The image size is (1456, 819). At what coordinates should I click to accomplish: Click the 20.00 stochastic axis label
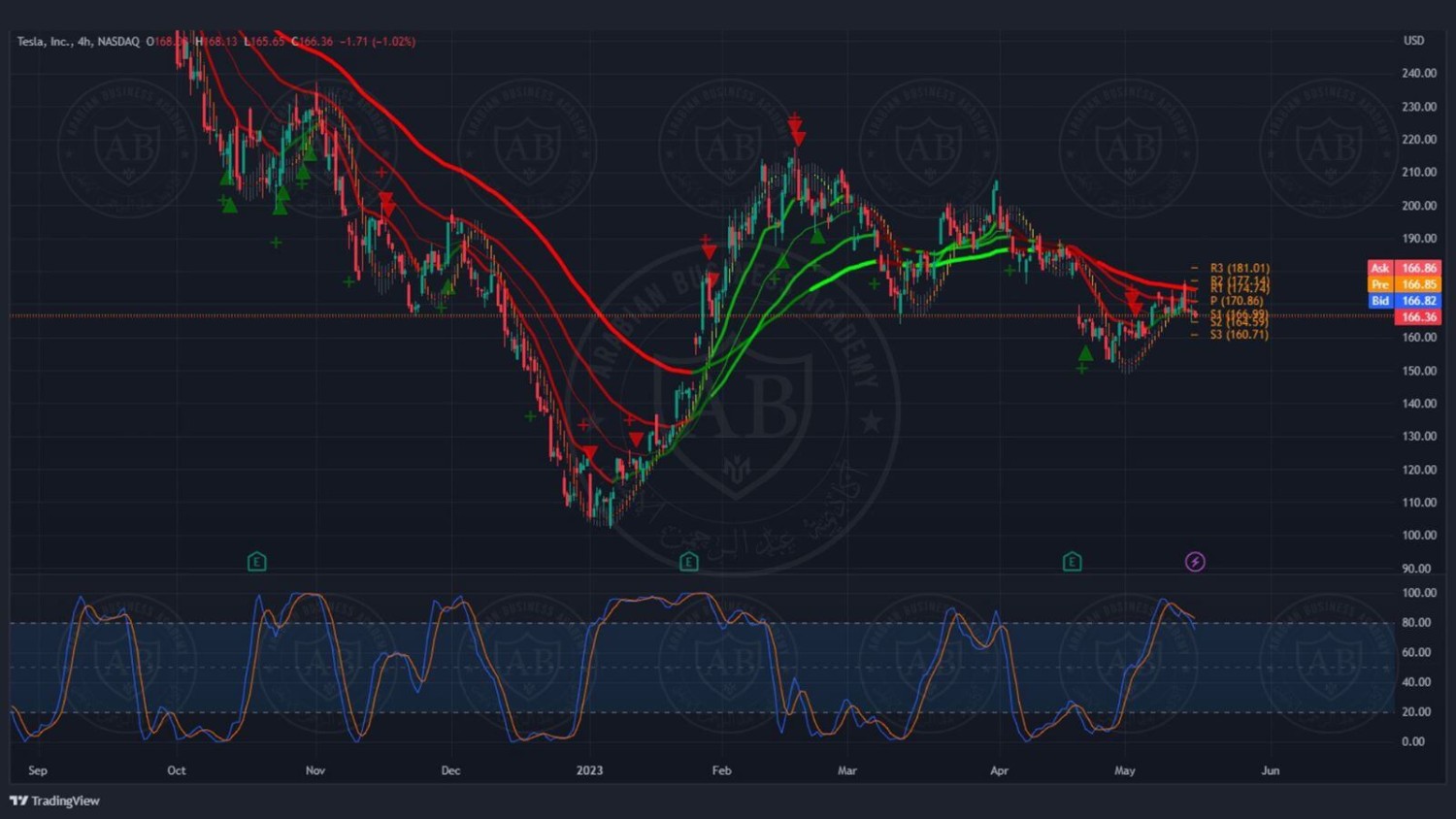click(x=1416, y=712)
